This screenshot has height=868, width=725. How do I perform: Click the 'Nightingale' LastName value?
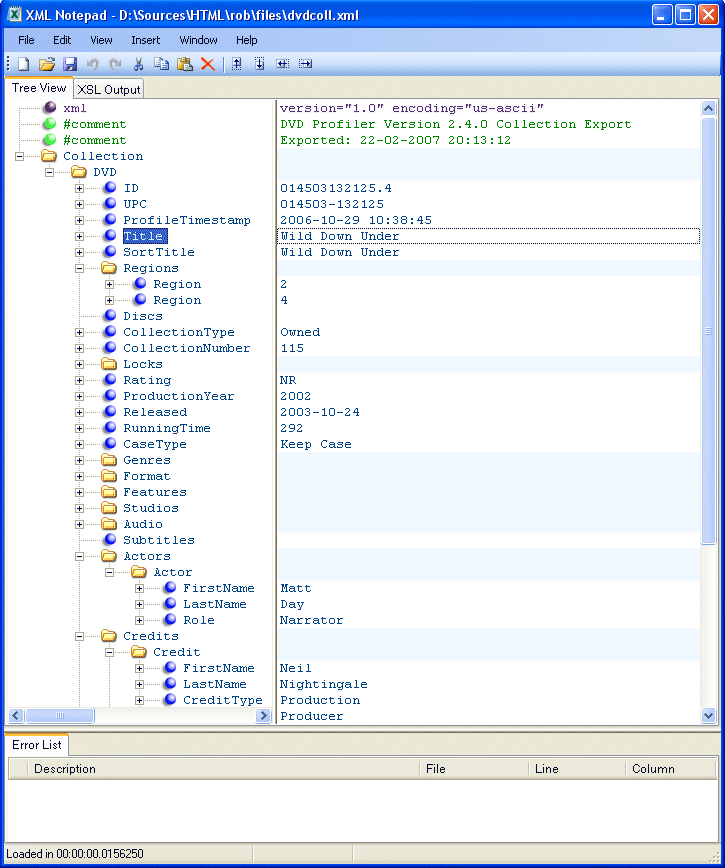point(323,684)
